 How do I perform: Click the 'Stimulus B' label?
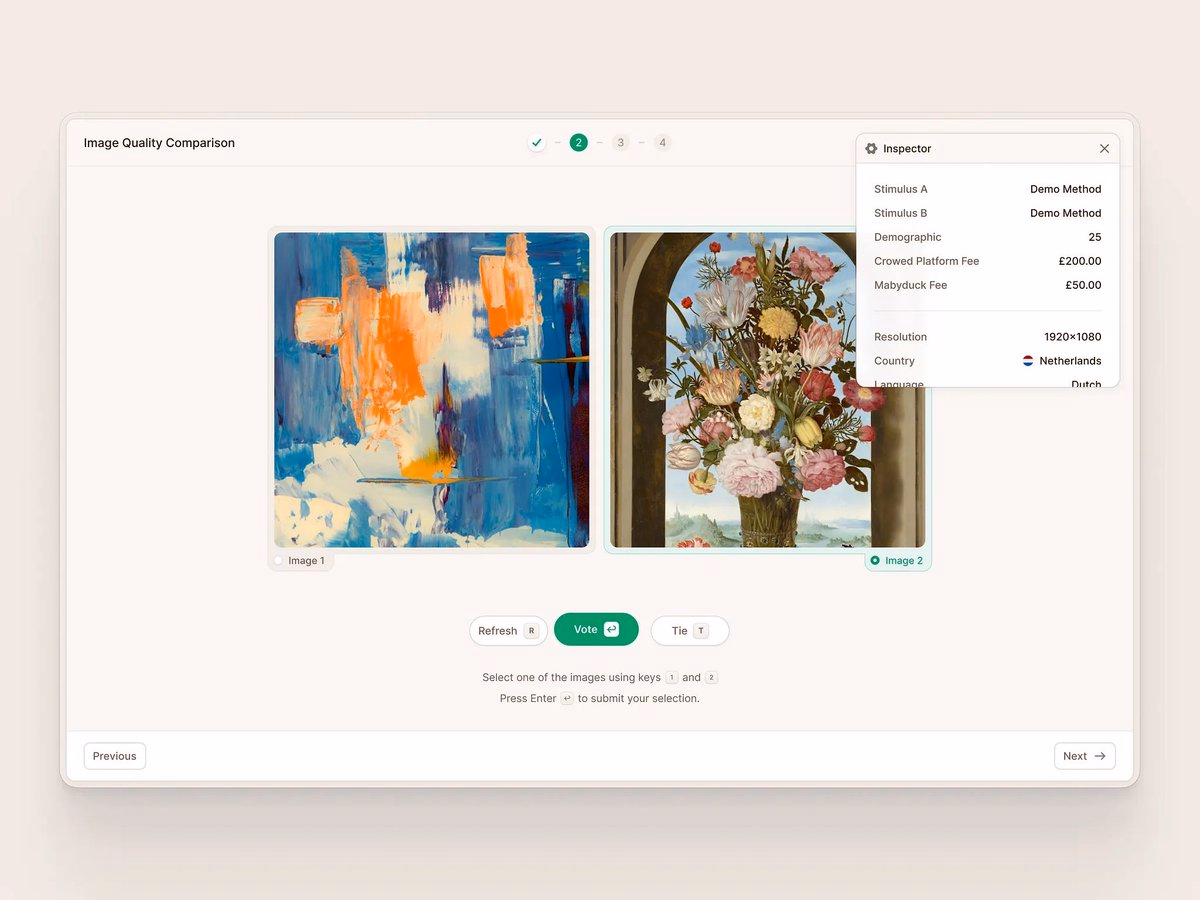(901, 213)
